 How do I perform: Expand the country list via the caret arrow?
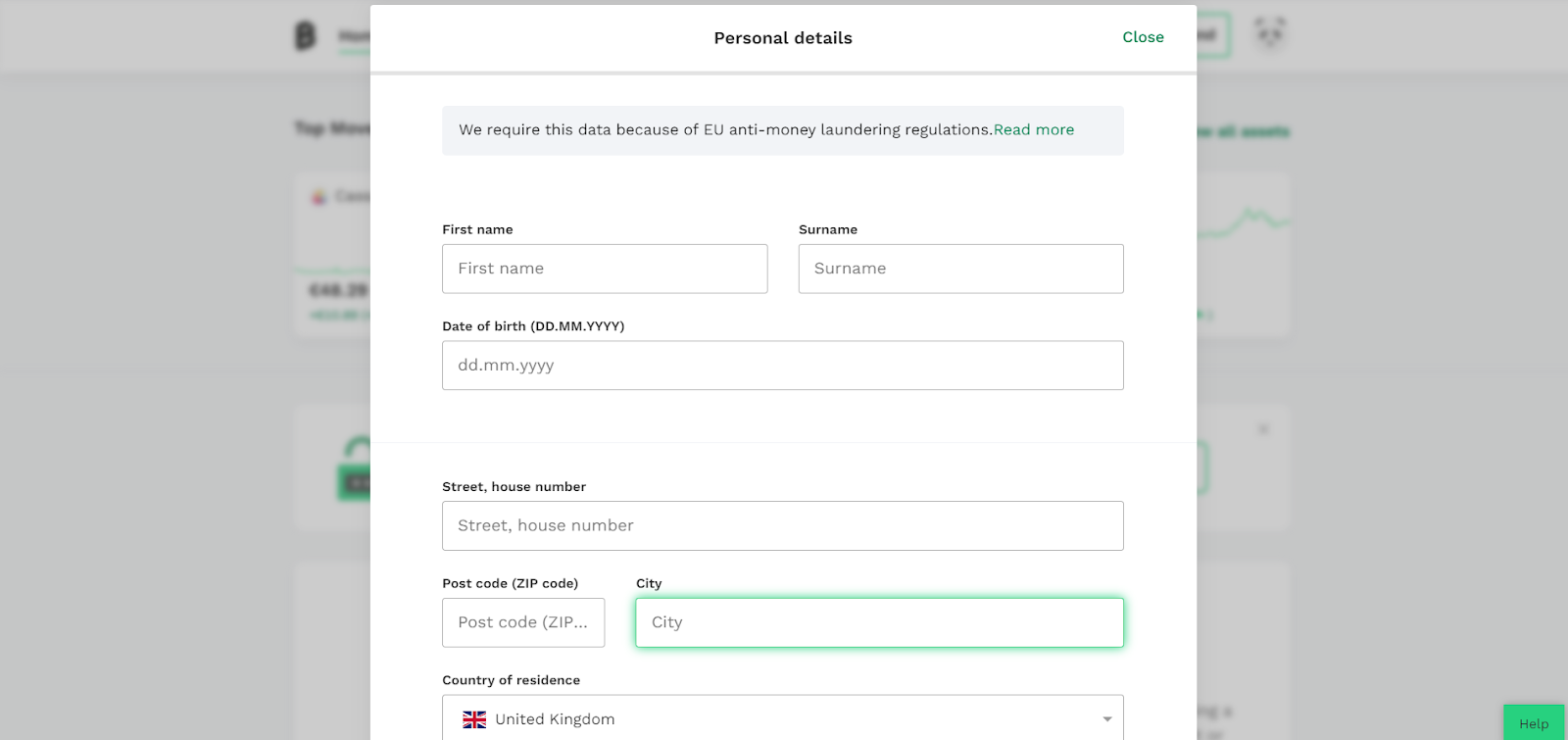tap(1106, 719)
